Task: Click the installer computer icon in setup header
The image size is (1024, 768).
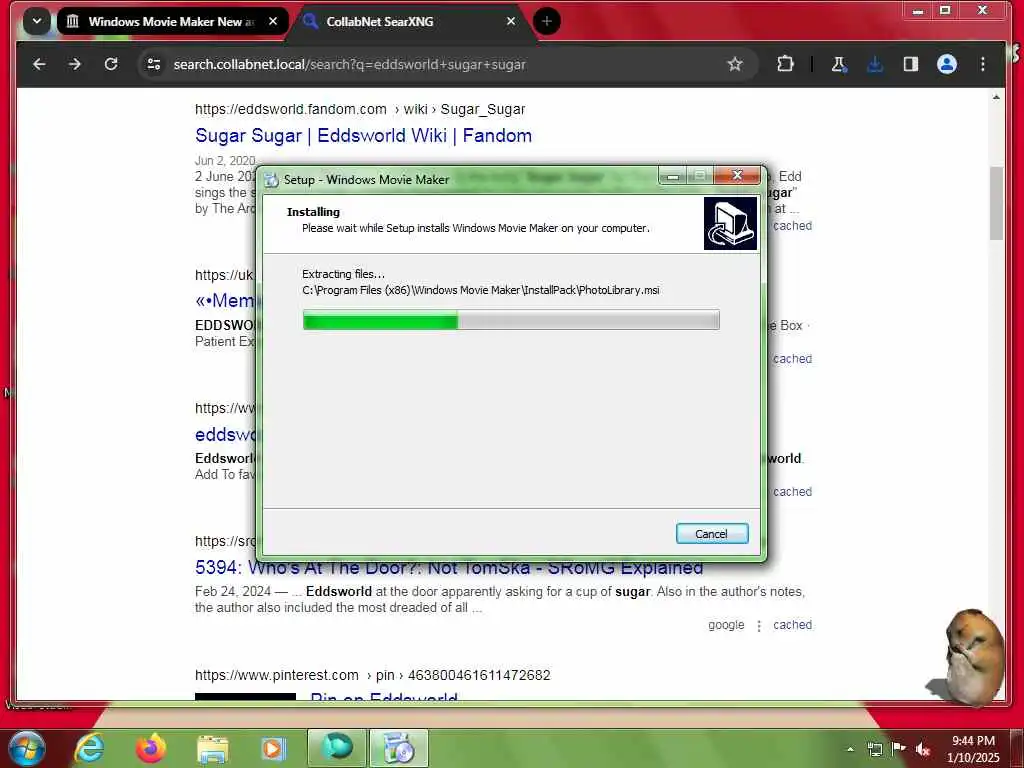Action: pyautogui.click(x=730, y=223)
